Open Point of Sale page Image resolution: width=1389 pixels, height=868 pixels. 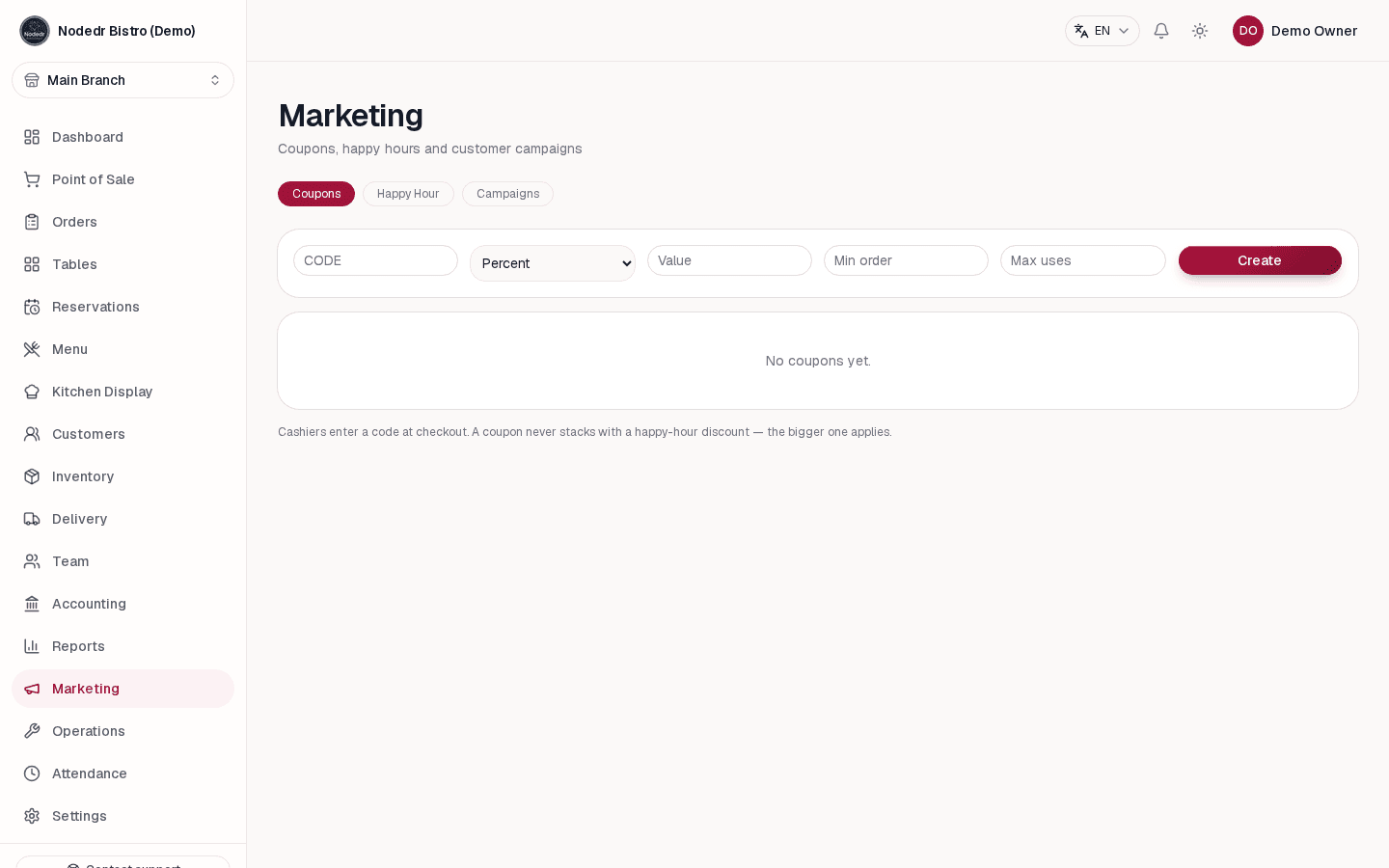(x=123, y=179)
